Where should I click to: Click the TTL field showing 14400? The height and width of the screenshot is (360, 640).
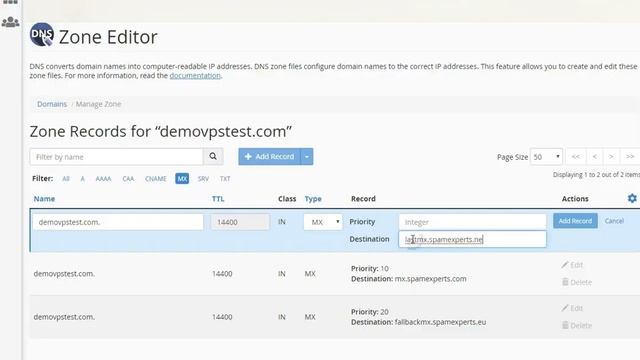click(240, 222)
